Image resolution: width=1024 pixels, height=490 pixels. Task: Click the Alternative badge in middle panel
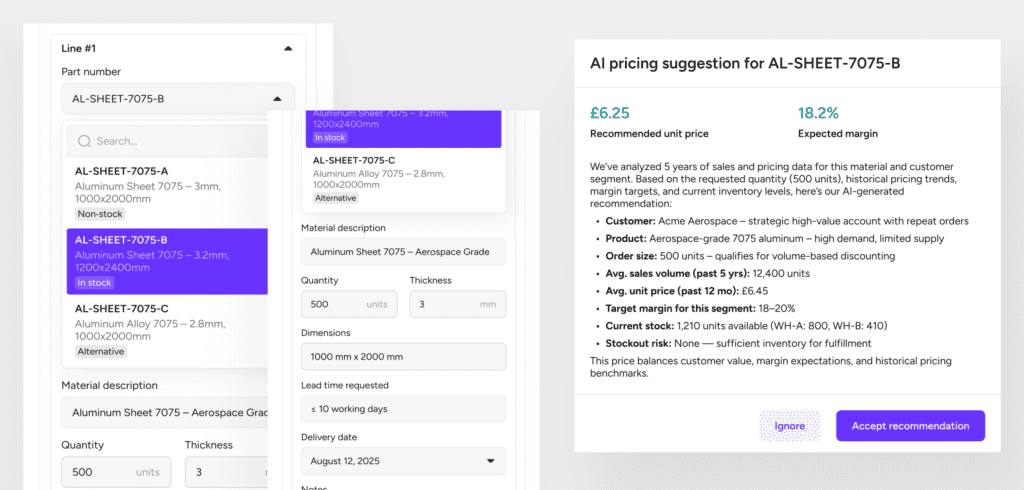pos(336,198)
